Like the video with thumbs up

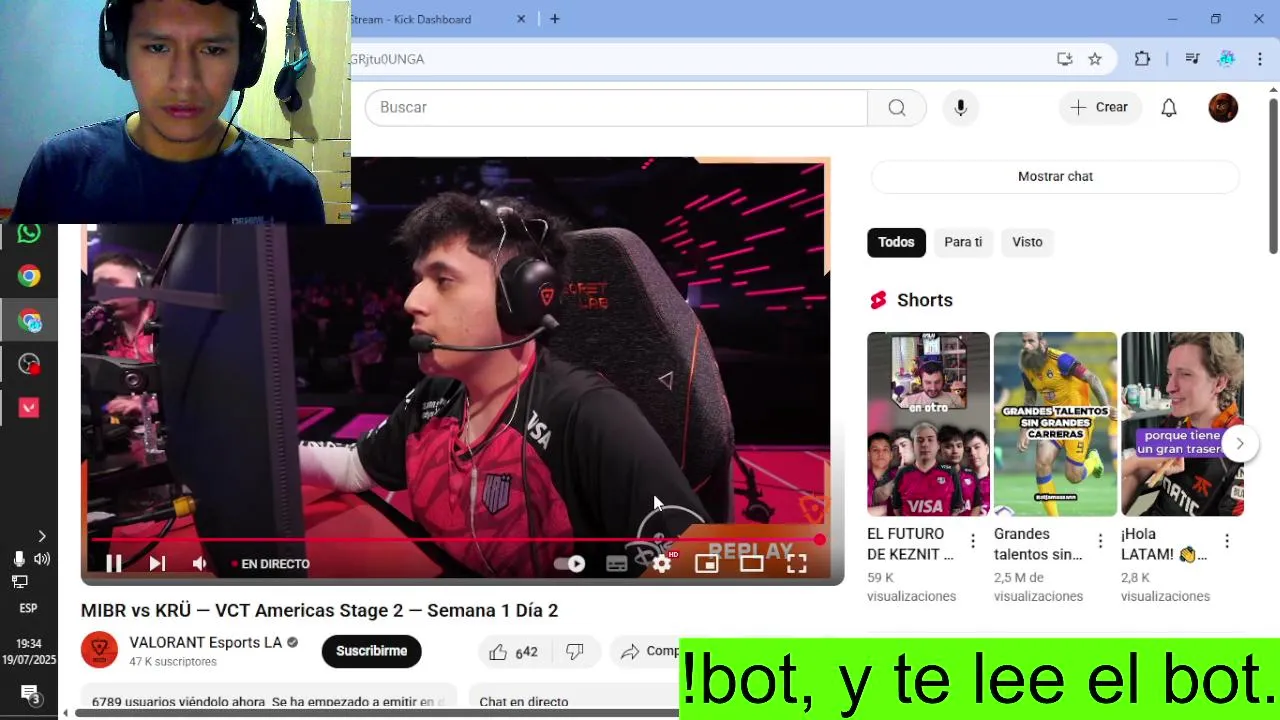513,652
